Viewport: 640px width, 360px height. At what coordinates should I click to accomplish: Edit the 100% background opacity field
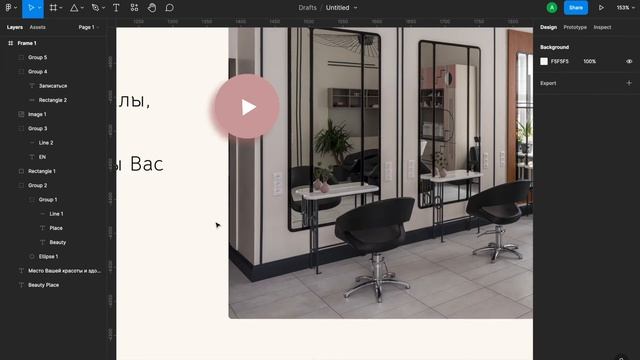pyautogui.click(x=589, y=61)
